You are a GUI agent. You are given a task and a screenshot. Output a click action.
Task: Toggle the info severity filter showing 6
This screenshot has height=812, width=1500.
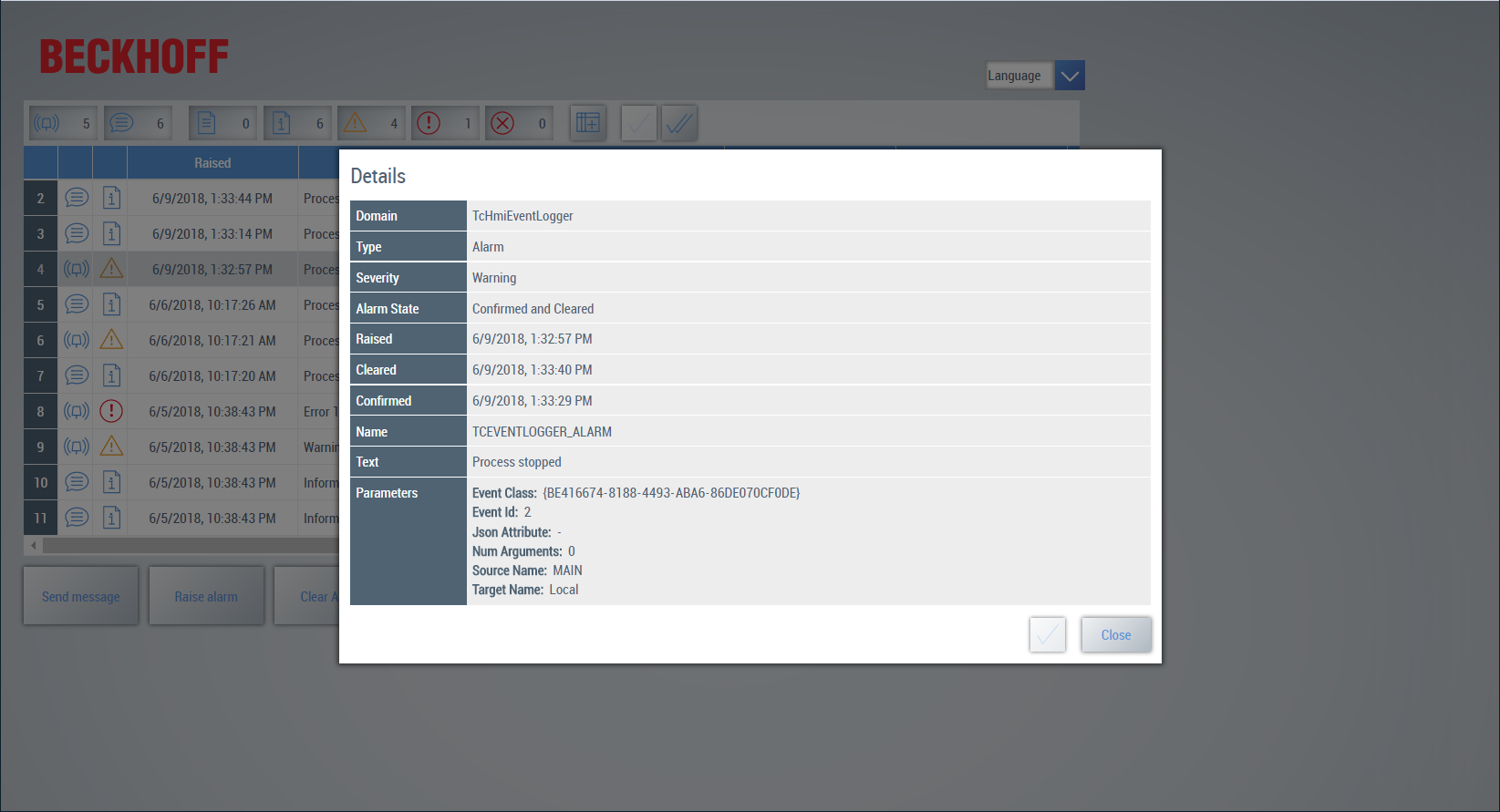[297, 123]
